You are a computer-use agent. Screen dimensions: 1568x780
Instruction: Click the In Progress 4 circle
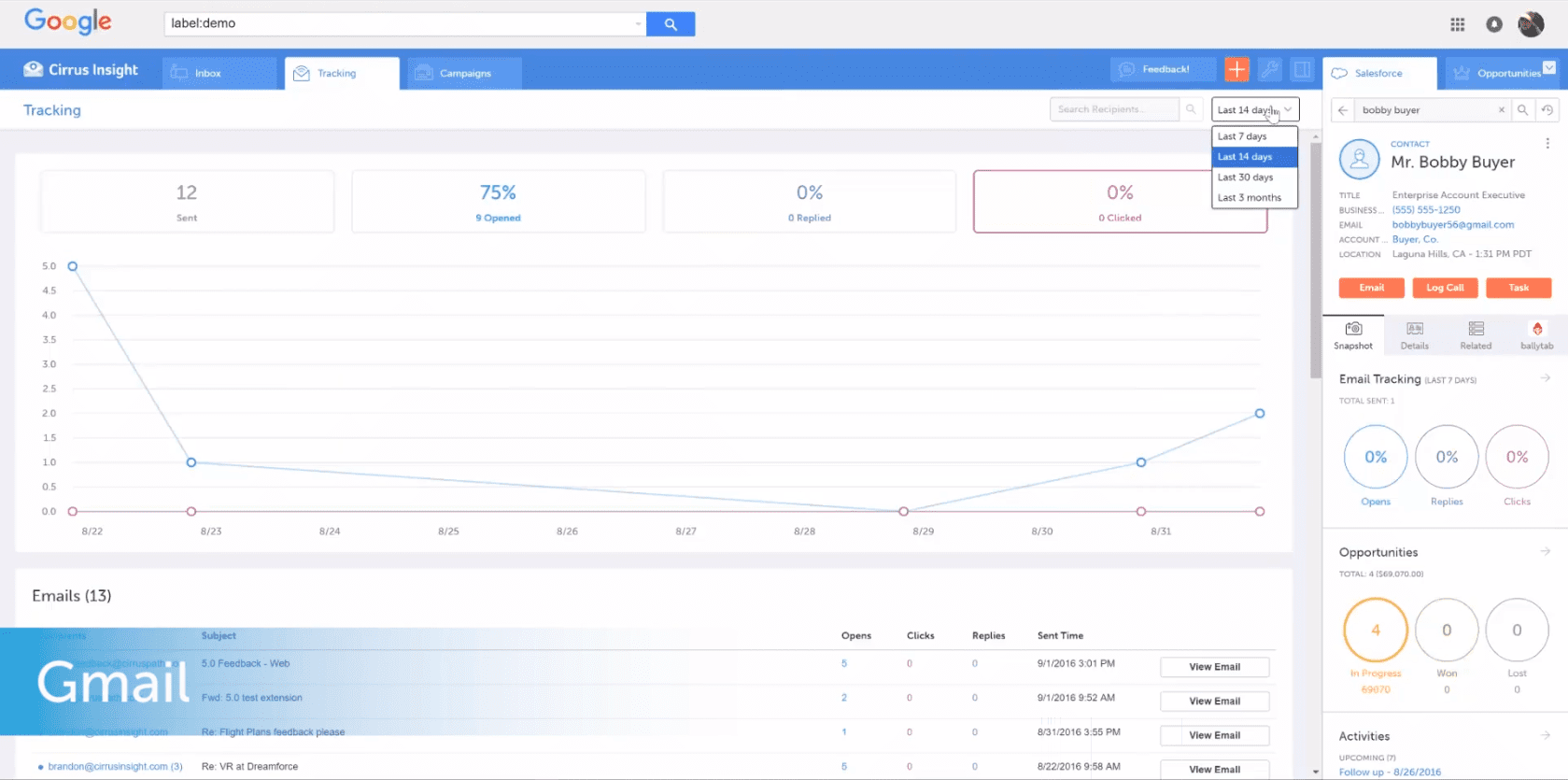click(x=1376, y=630)
